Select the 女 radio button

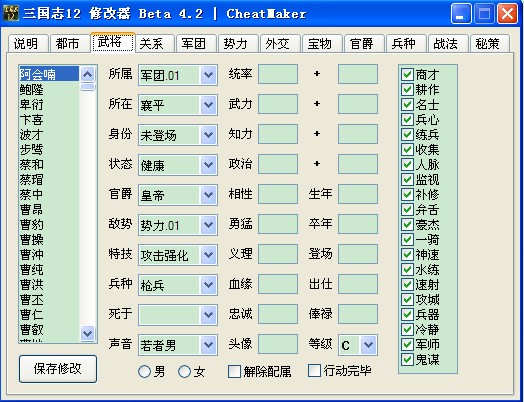point(184,371)
